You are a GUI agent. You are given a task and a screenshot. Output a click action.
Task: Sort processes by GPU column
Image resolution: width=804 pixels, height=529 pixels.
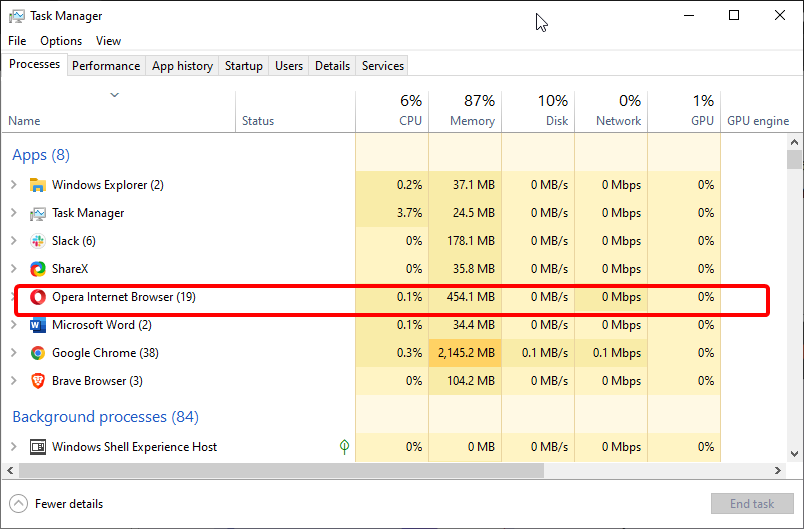pyautogui.click(x=685, y=111)
